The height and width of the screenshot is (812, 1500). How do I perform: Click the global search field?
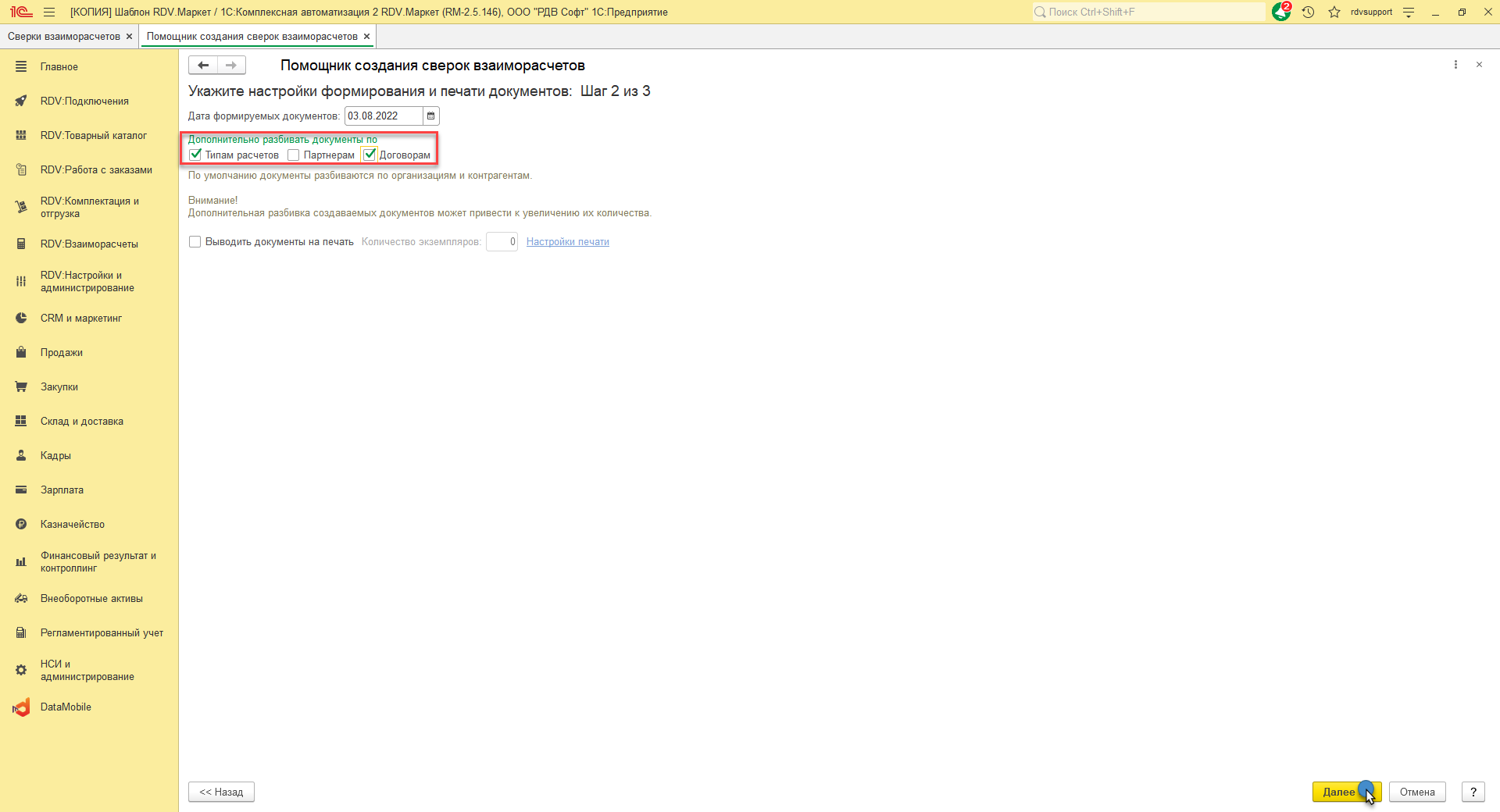tap(1148, 12)
